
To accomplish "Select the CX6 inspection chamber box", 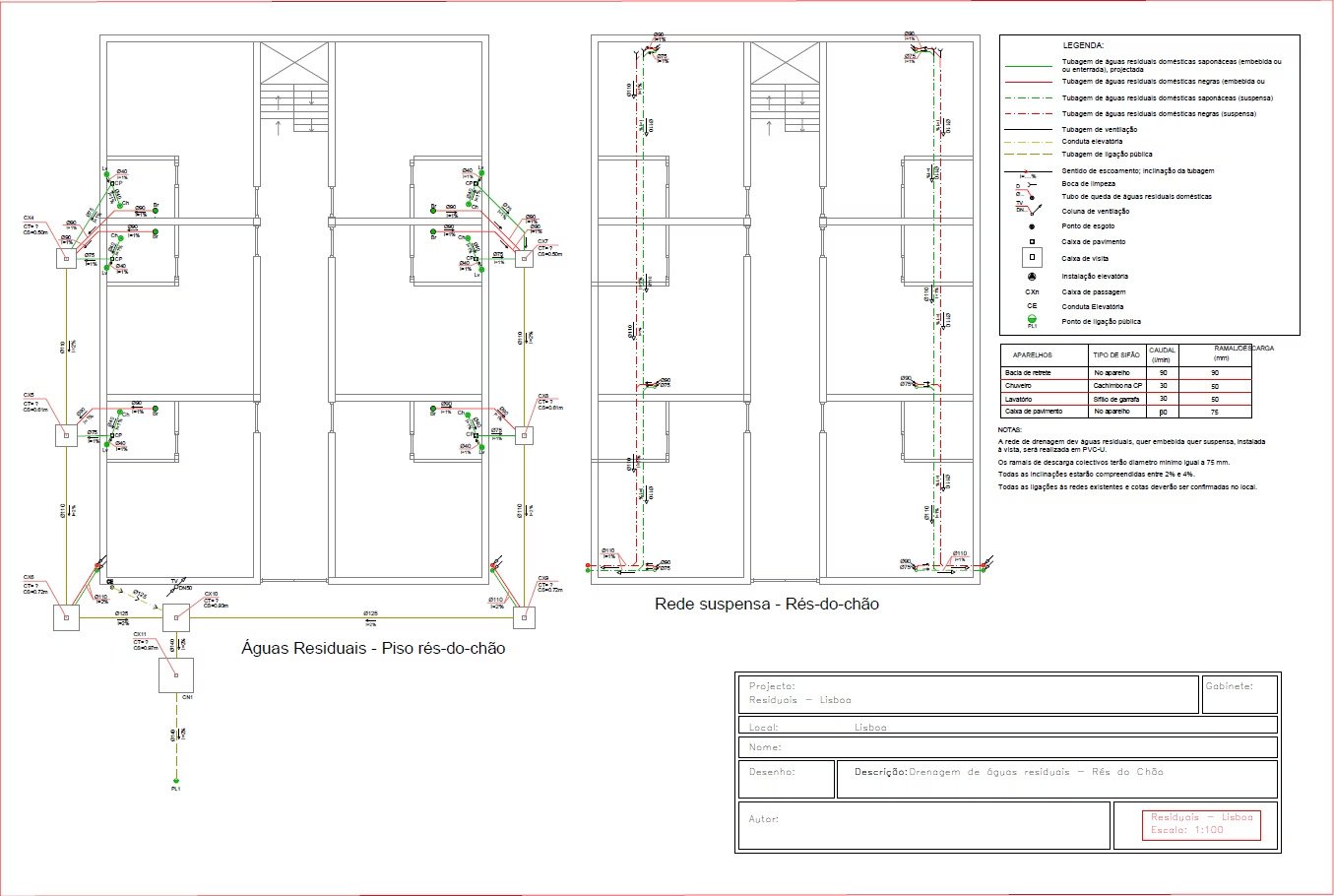I will coord(66,617).
